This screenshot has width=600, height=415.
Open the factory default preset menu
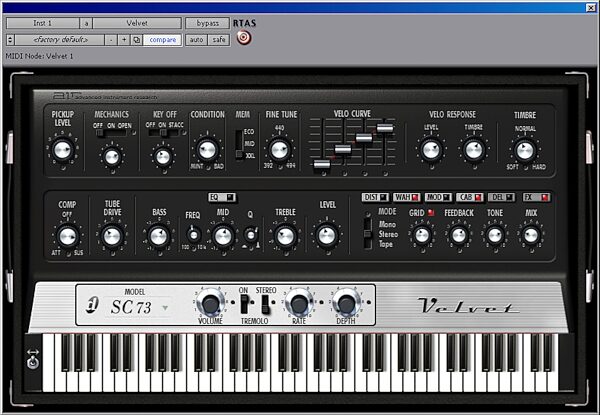coord(60,40)
